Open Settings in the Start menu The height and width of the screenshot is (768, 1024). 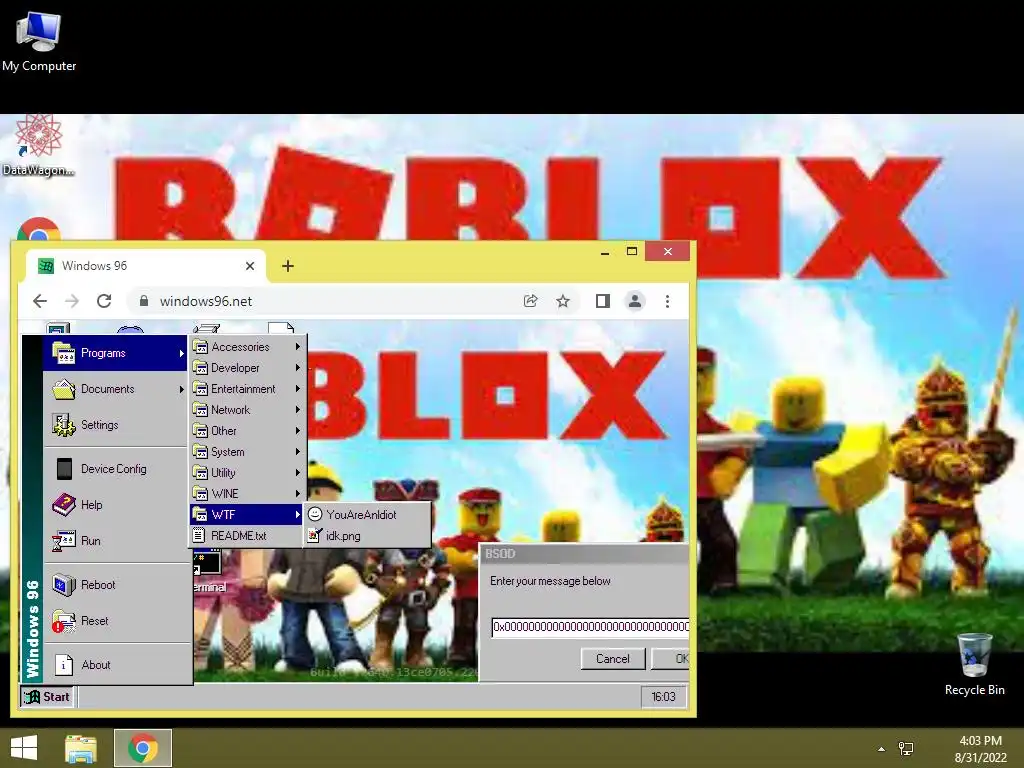point(116,425)
